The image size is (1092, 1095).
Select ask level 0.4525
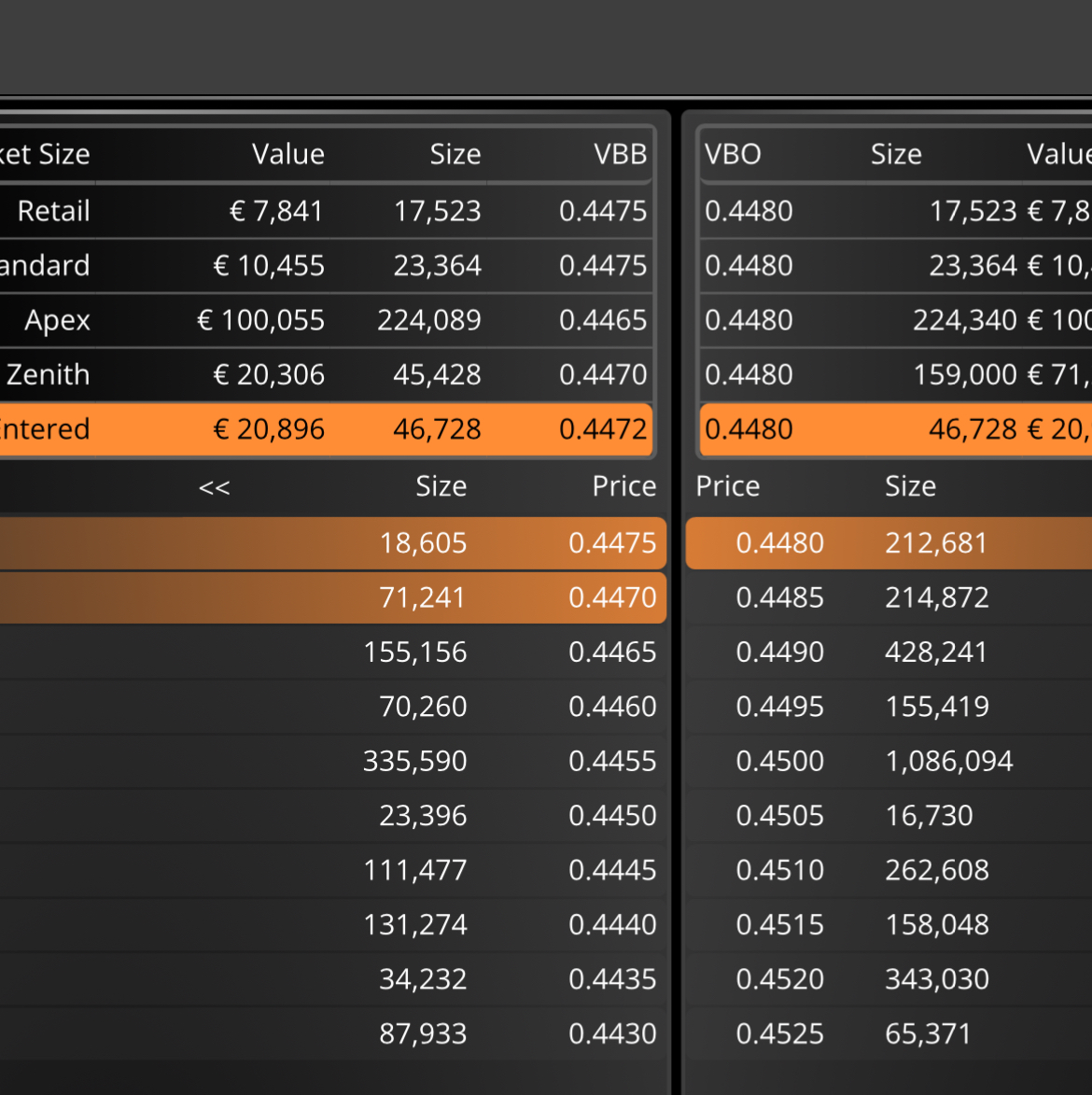click(x=889, y=1033)
